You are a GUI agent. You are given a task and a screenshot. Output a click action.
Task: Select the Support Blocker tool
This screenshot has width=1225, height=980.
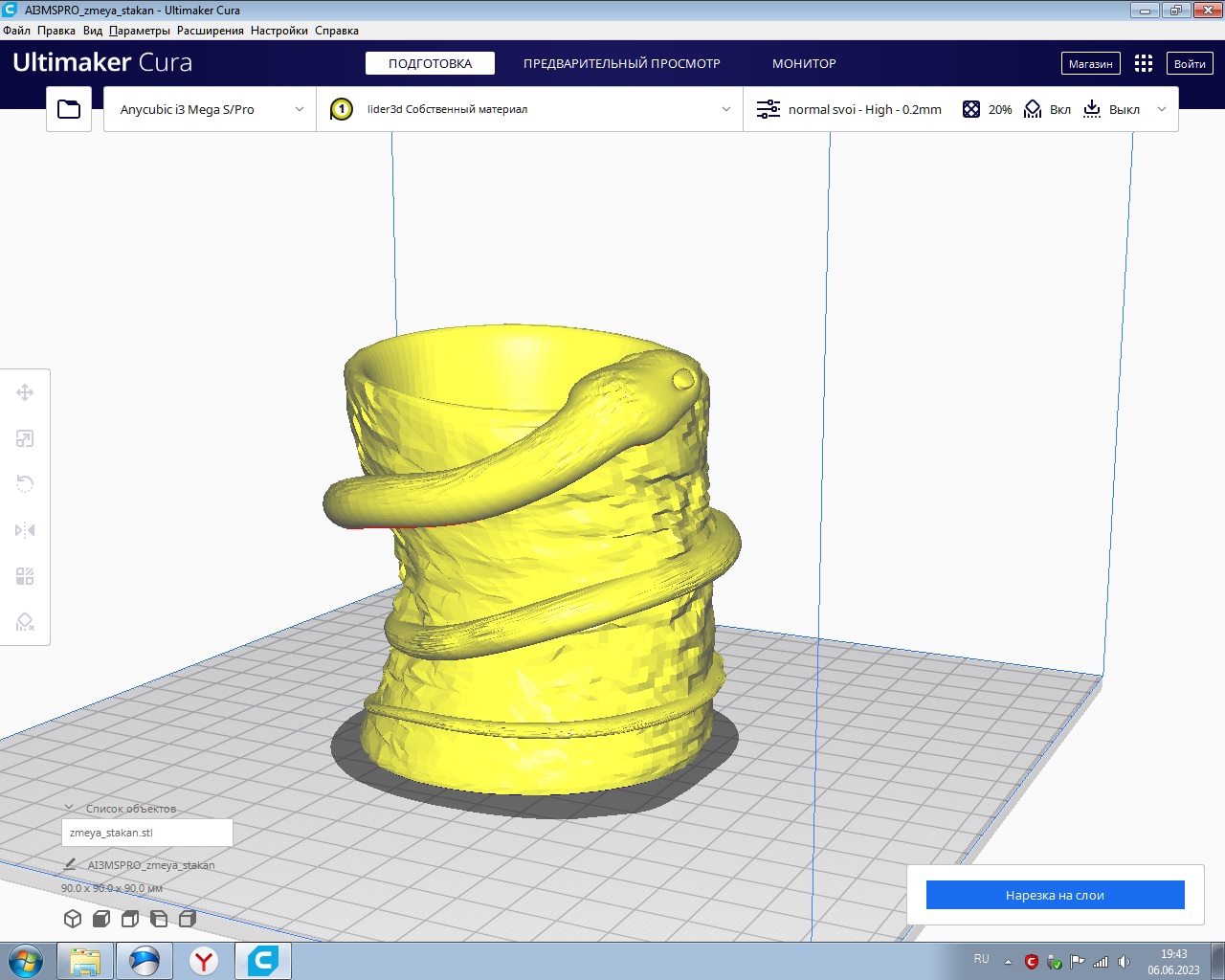coord(25,622)
